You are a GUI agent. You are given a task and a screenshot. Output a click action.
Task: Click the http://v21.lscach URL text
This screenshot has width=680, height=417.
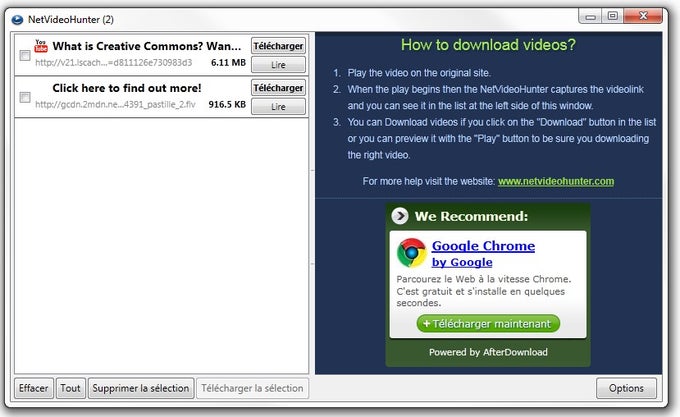[114, 62]
